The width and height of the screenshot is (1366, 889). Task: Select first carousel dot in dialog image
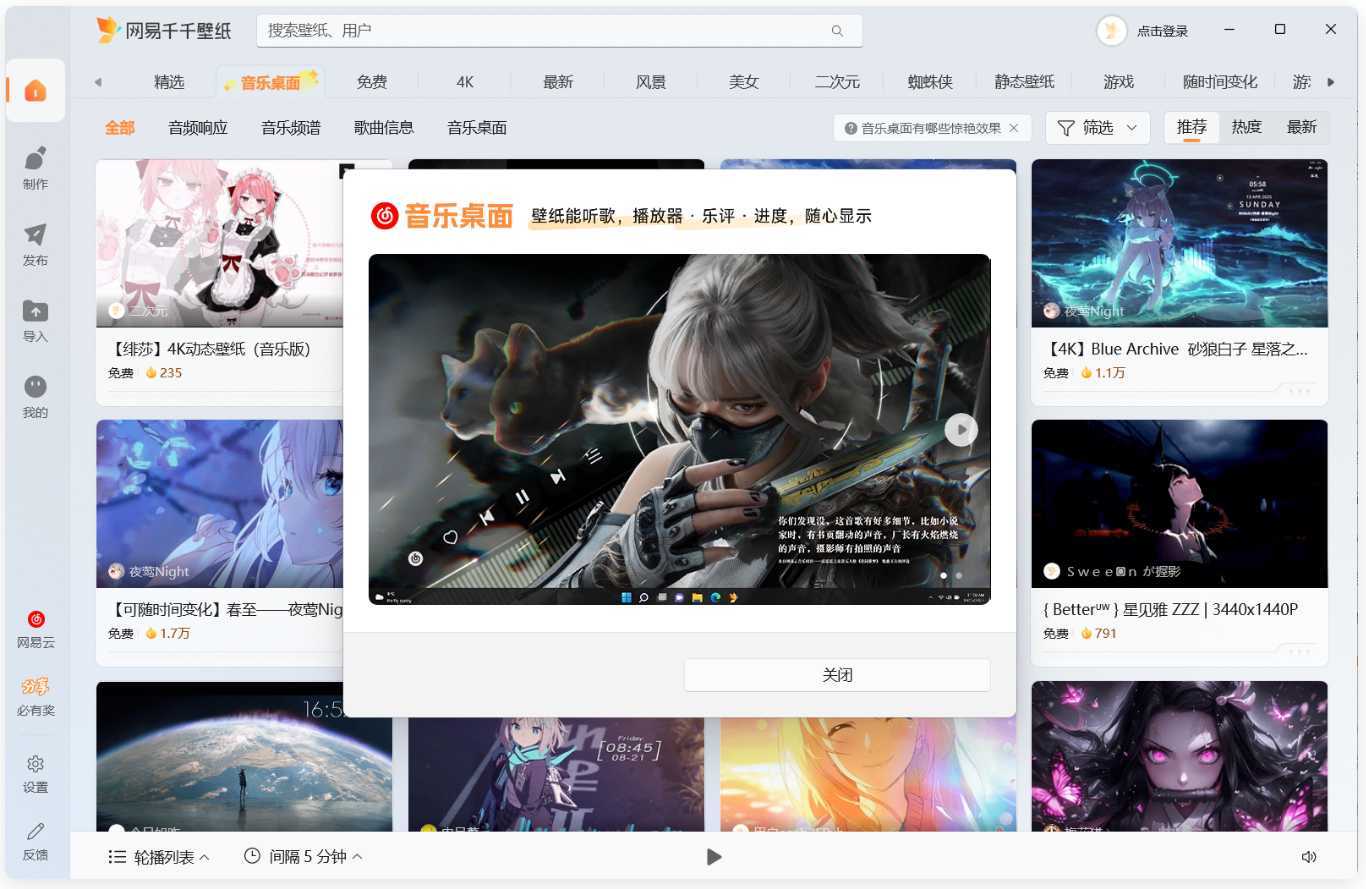click(943, 576)
